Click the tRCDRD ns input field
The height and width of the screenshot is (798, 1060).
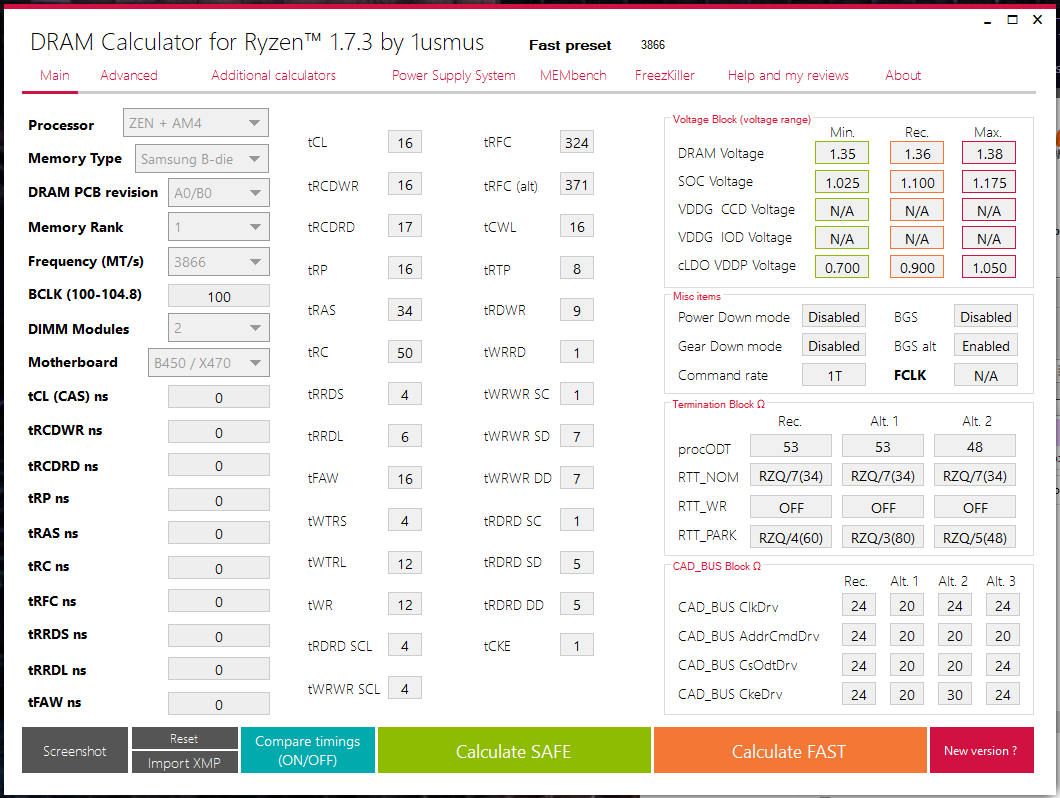[x=219, y=465]
